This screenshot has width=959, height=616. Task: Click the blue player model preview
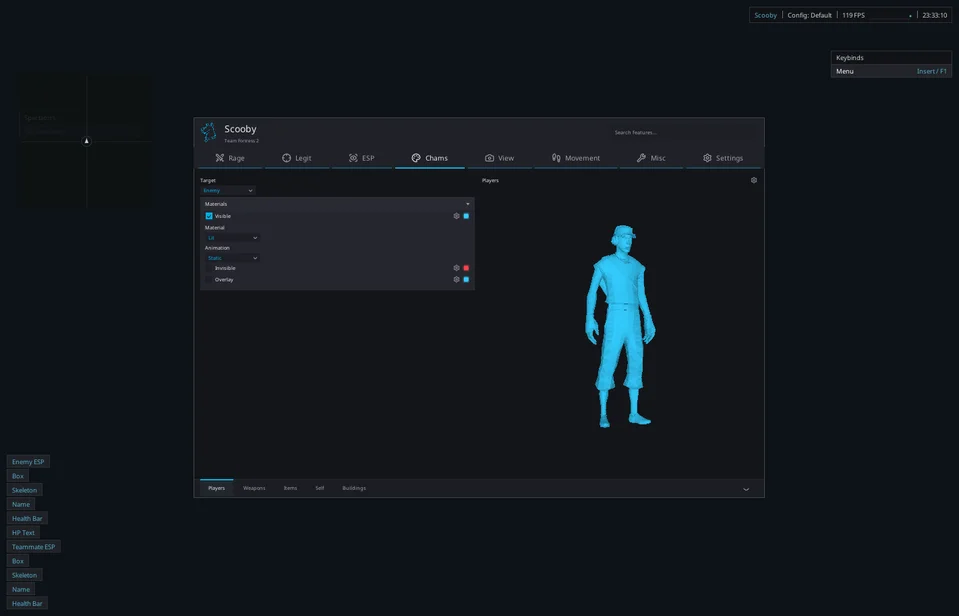click(620, 325)
